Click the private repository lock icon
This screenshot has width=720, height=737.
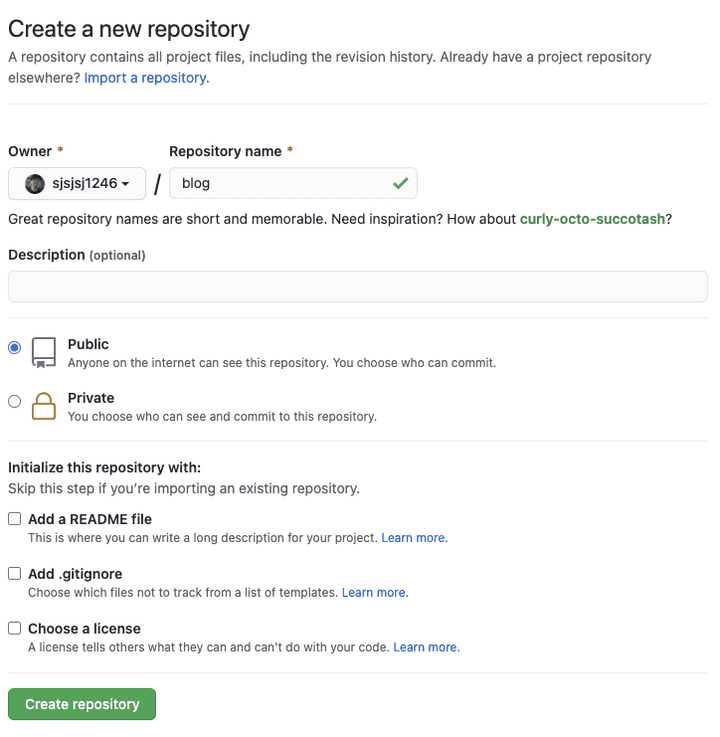pyautogui.click(x=43, y=405)
